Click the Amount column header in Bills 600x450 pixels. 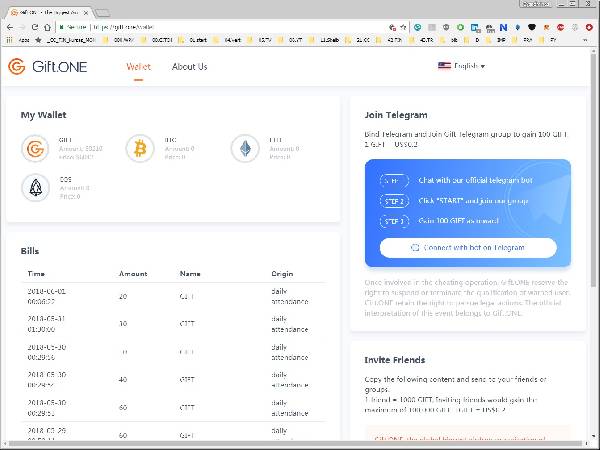coord(133,274)
